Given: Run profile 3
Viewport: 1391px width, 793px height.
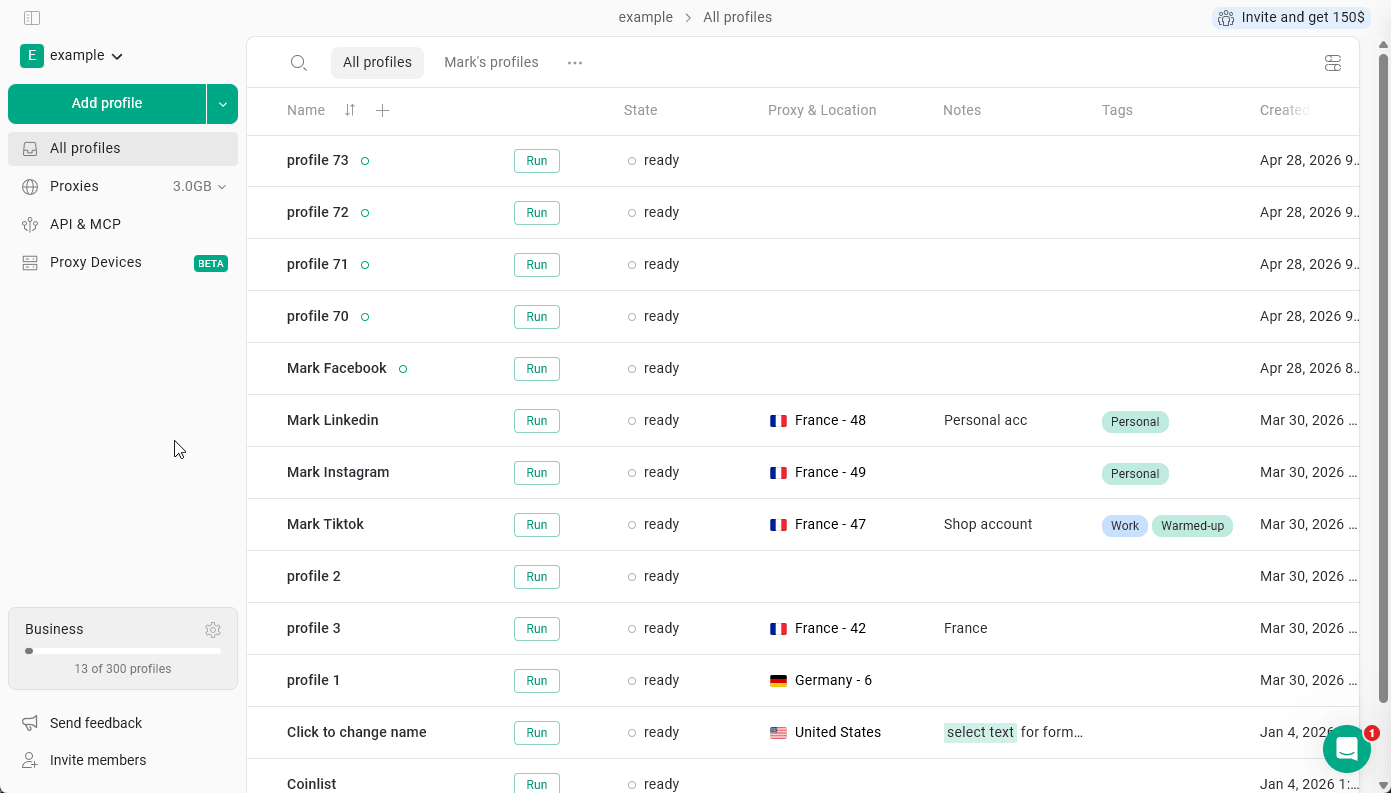Looking at the screenshot, I should (x=537, y=629).
